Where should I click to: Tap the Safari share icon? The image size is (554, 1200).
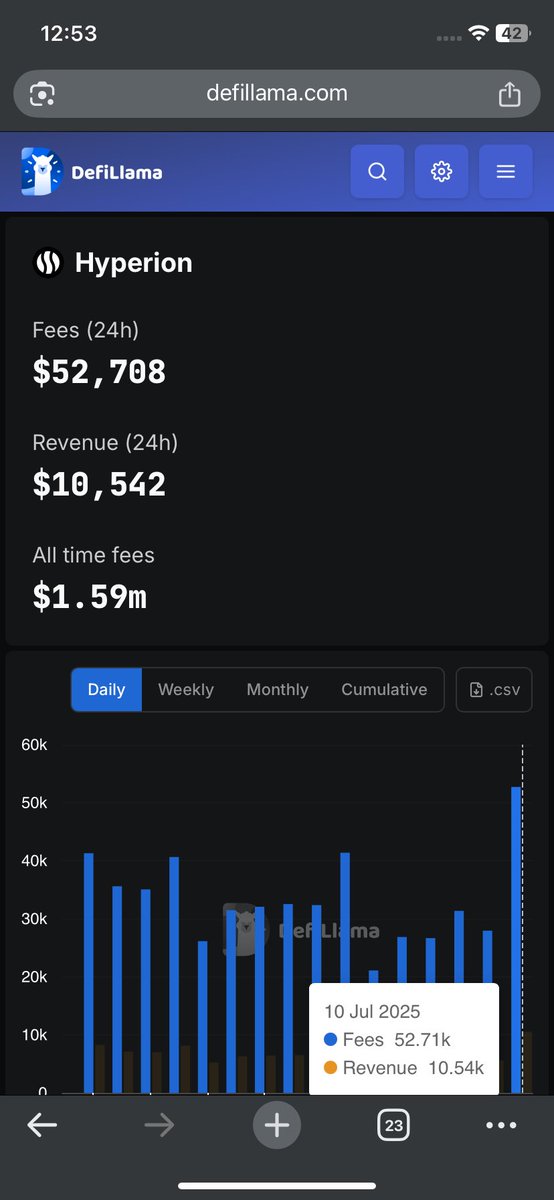point(510,94)
